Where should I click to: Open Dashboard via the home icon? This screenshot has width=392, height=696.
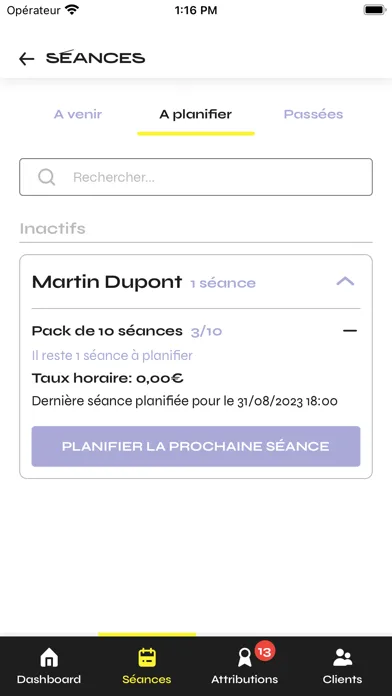(49, 658)
